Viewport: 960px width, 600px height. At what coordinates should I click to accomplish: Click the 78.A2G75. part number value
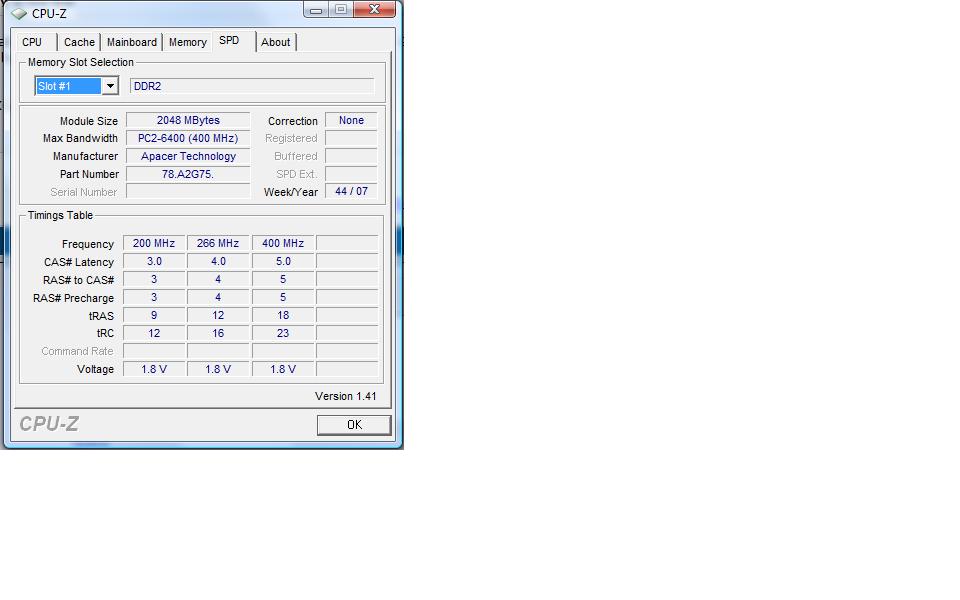coord(188,174)
